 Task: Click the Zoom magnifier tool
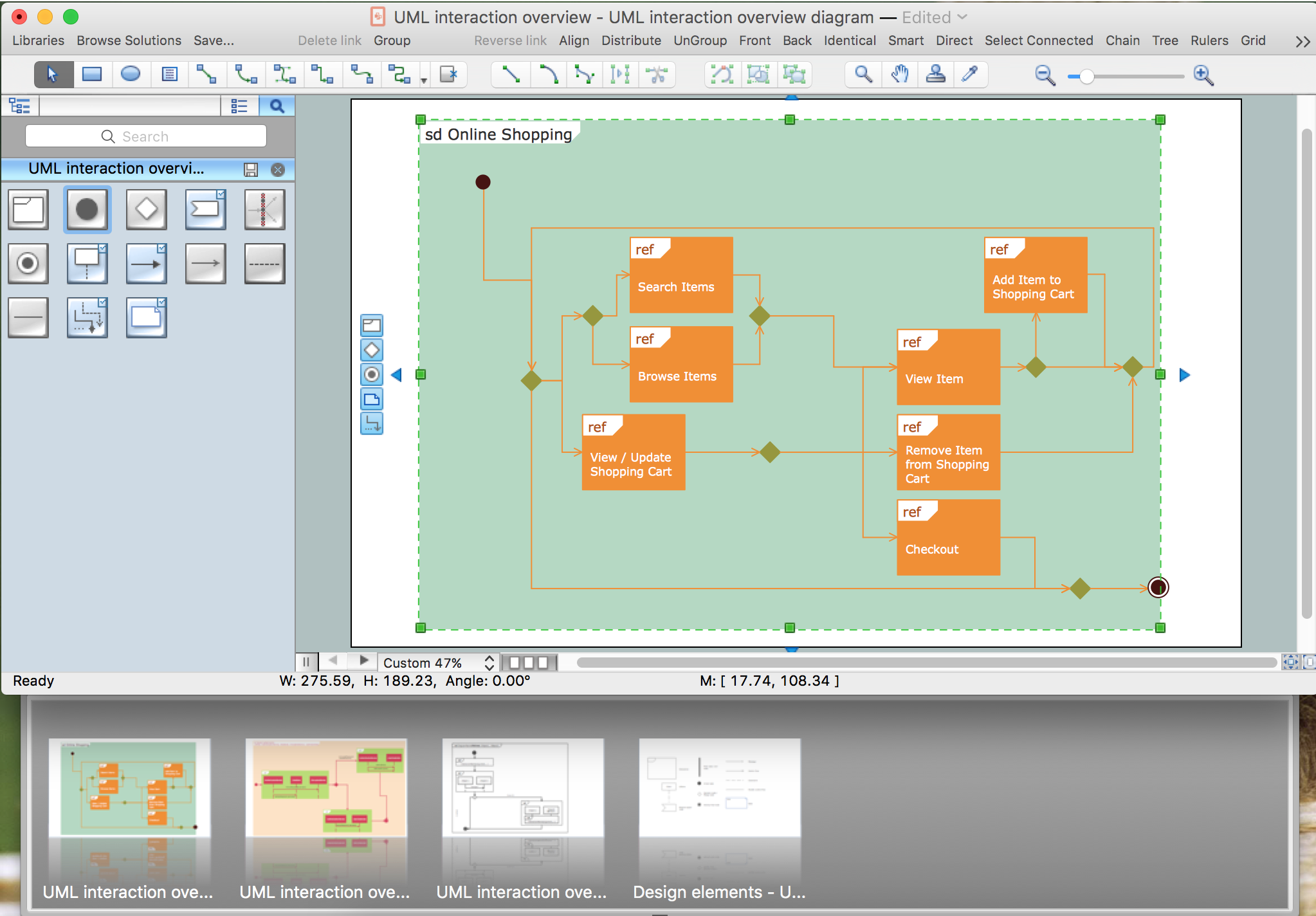tap(863, 75)
